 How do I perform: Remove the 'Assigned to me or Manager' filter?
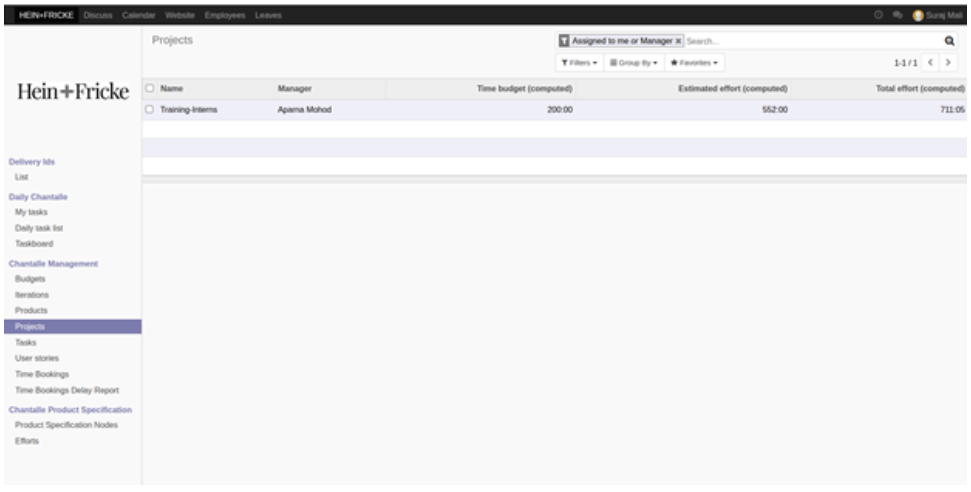[x=677, y=41]
